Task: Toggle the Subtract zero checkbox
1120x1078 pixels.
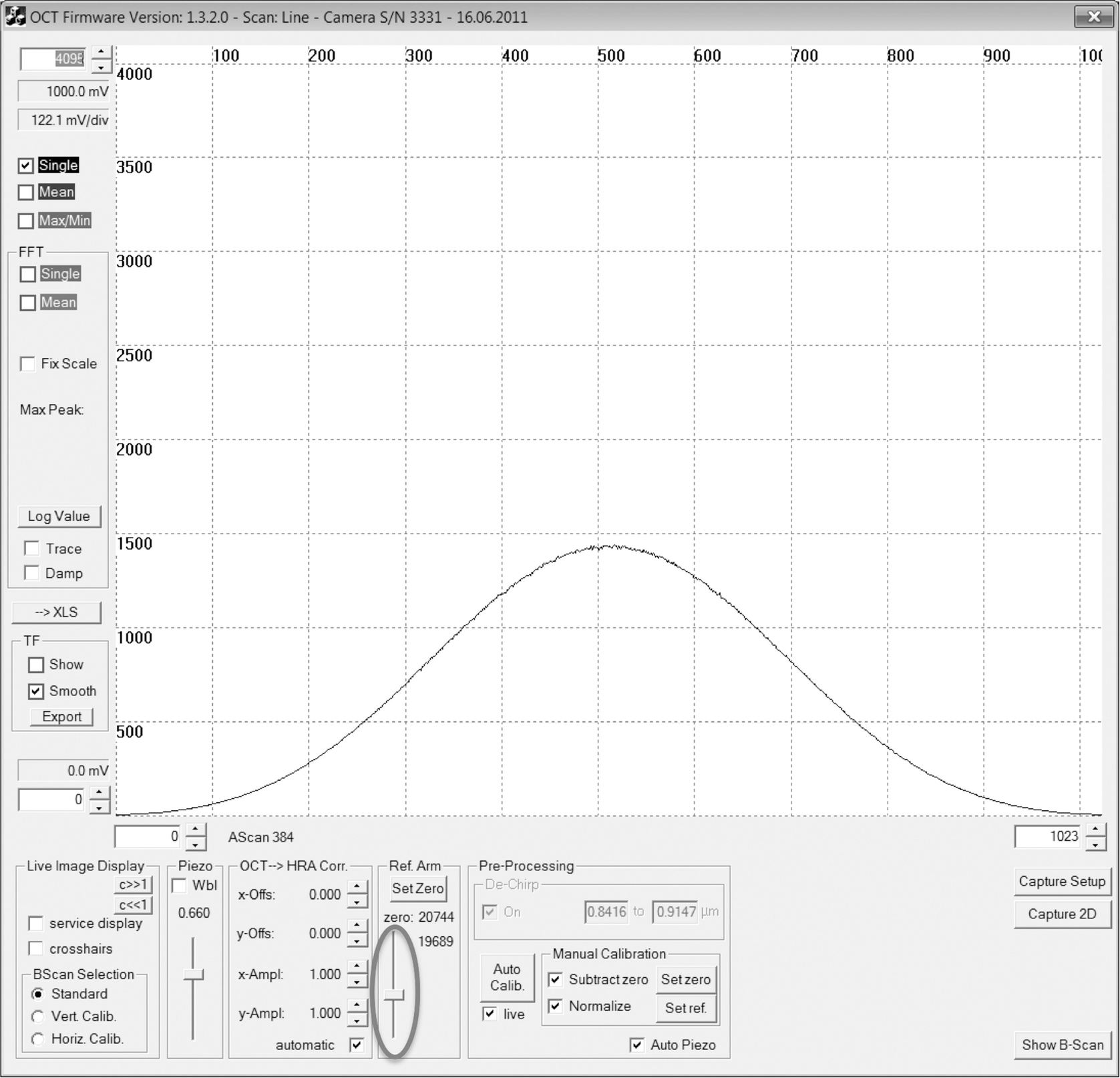Action: point(555,980)
